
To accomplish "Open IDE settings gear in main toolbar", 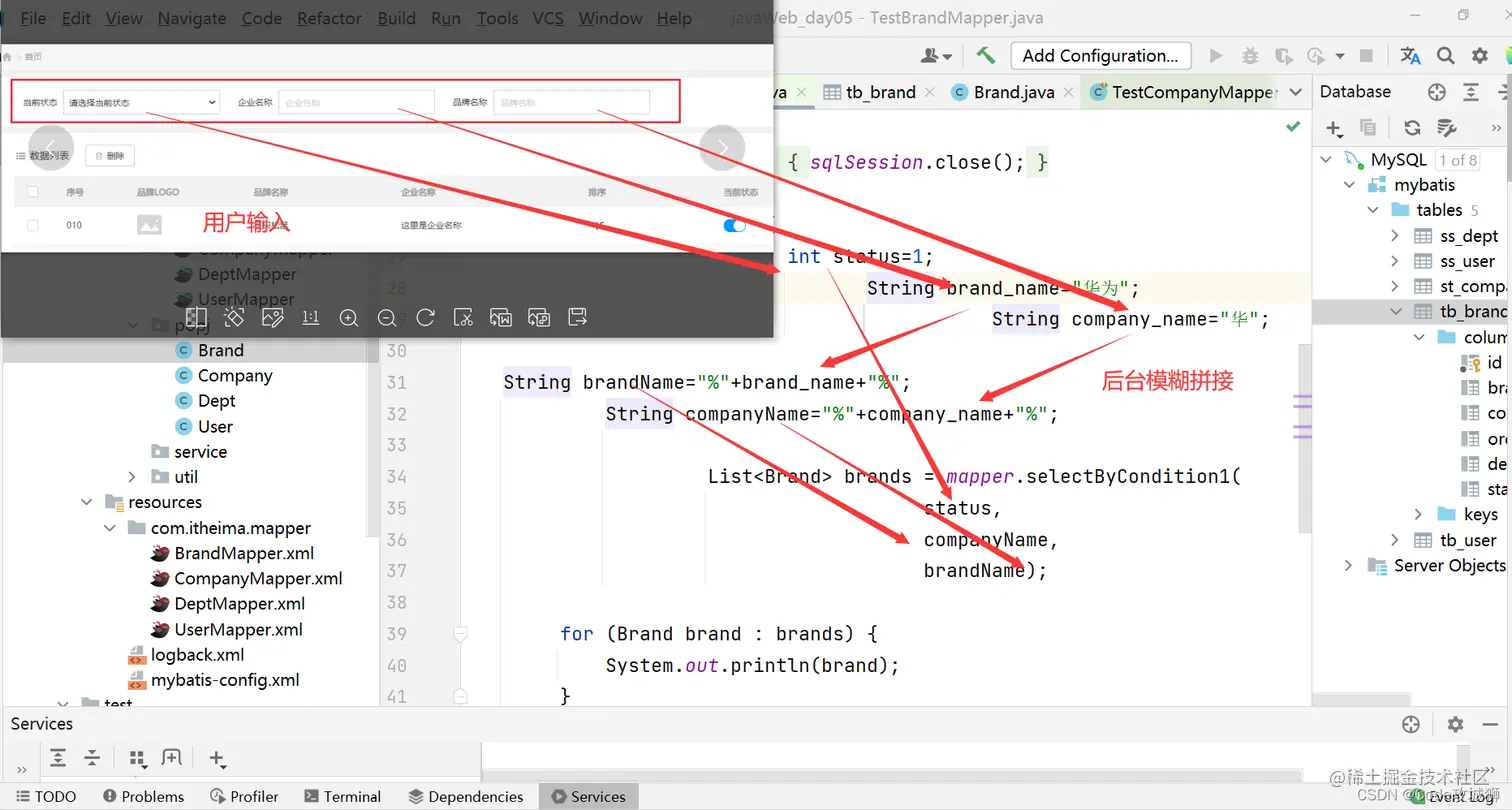I will tap(1480, 56).
